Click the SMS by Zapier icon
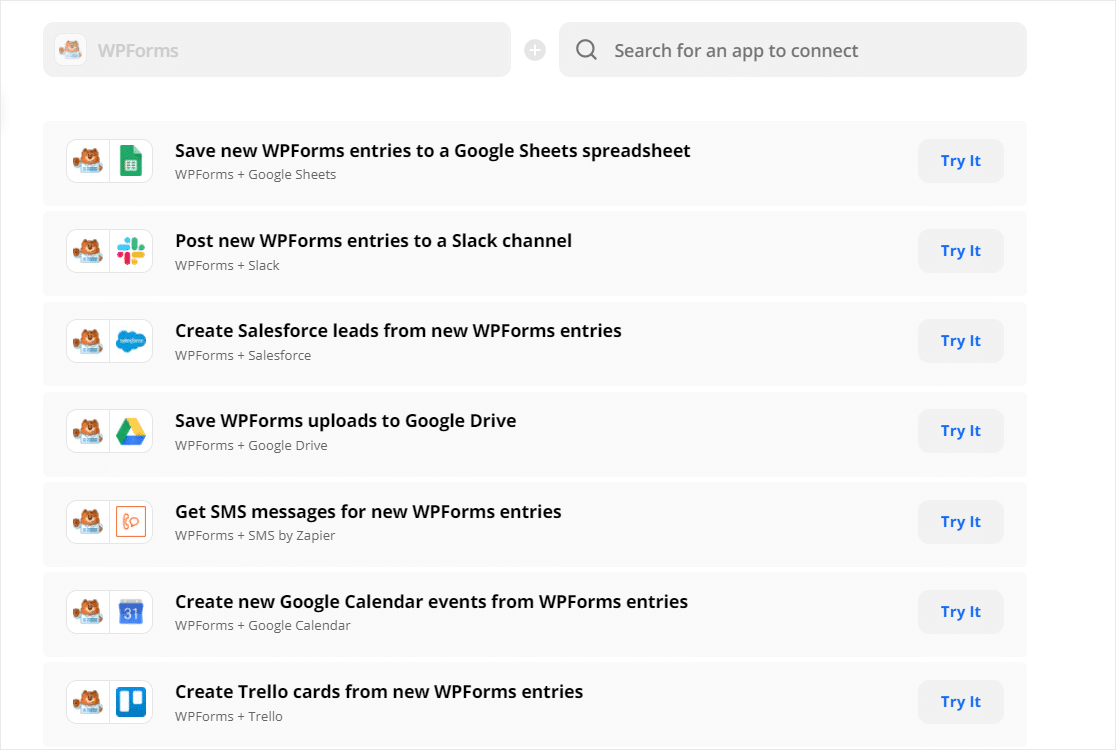Image resolution: width=1116 pixels, height=750 pixels. pyautogui.click(x=131, y=522)
